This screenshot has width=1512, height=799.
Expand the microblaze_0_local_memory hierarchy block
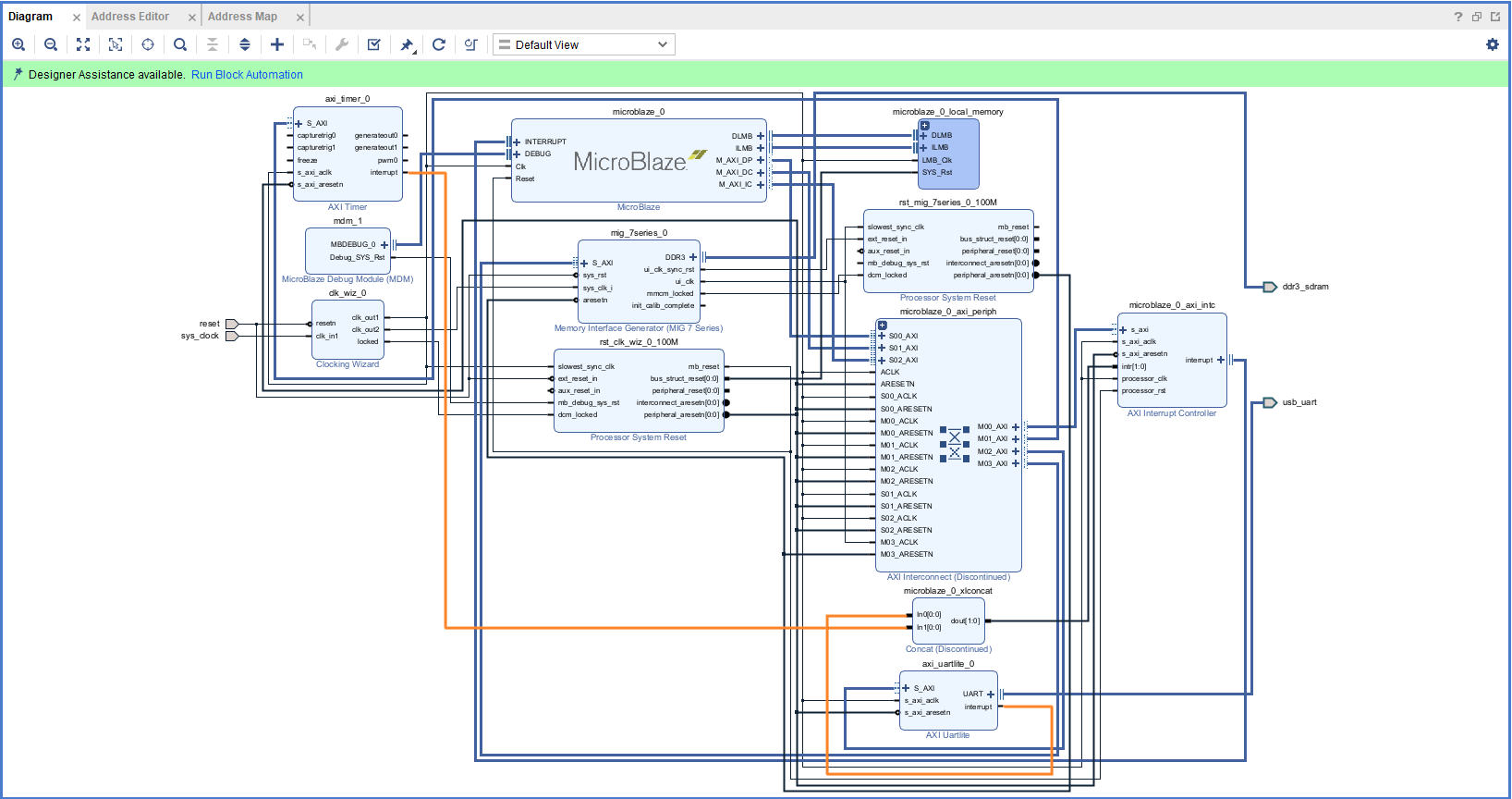point(924,125)
